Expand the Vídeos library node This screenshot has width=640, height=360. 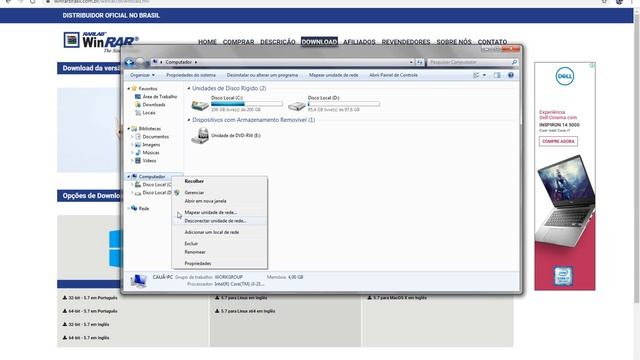132,160
